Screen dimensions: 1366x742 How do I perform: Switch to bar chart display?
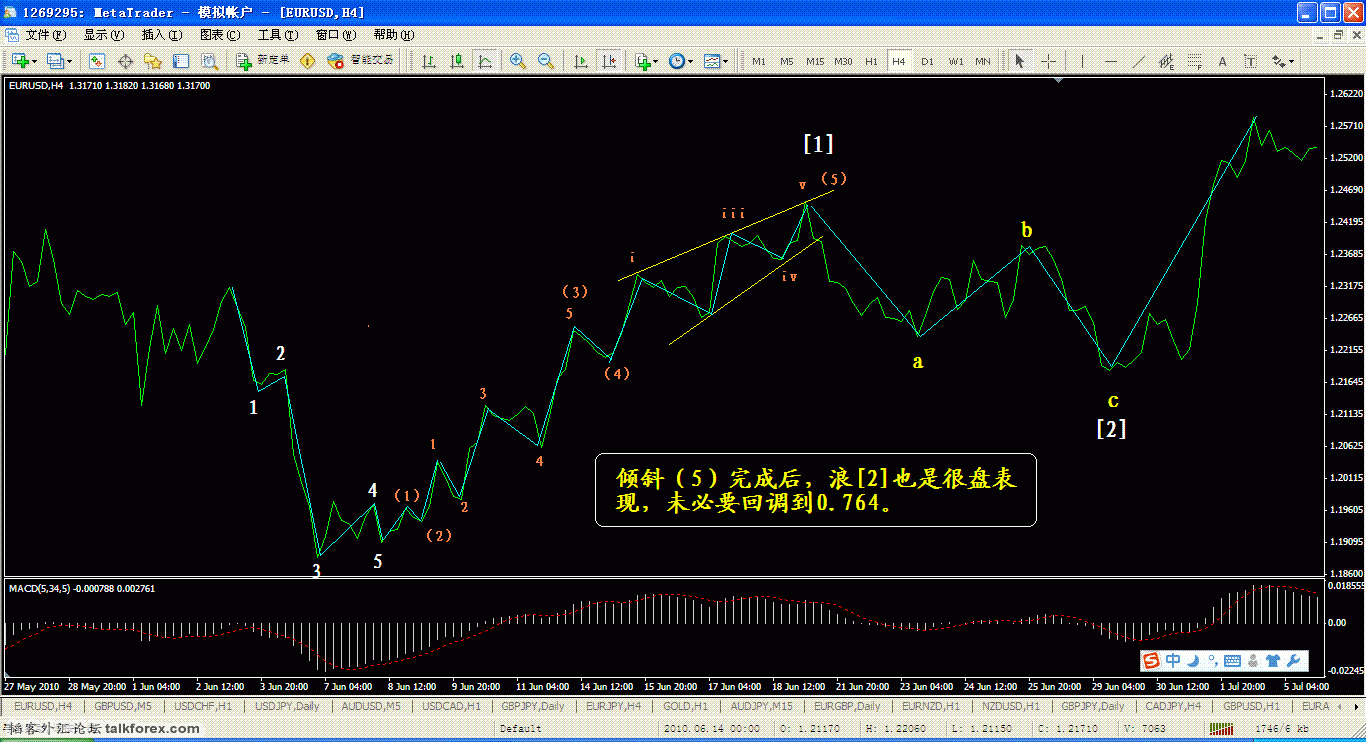click(x=429, y=61)
